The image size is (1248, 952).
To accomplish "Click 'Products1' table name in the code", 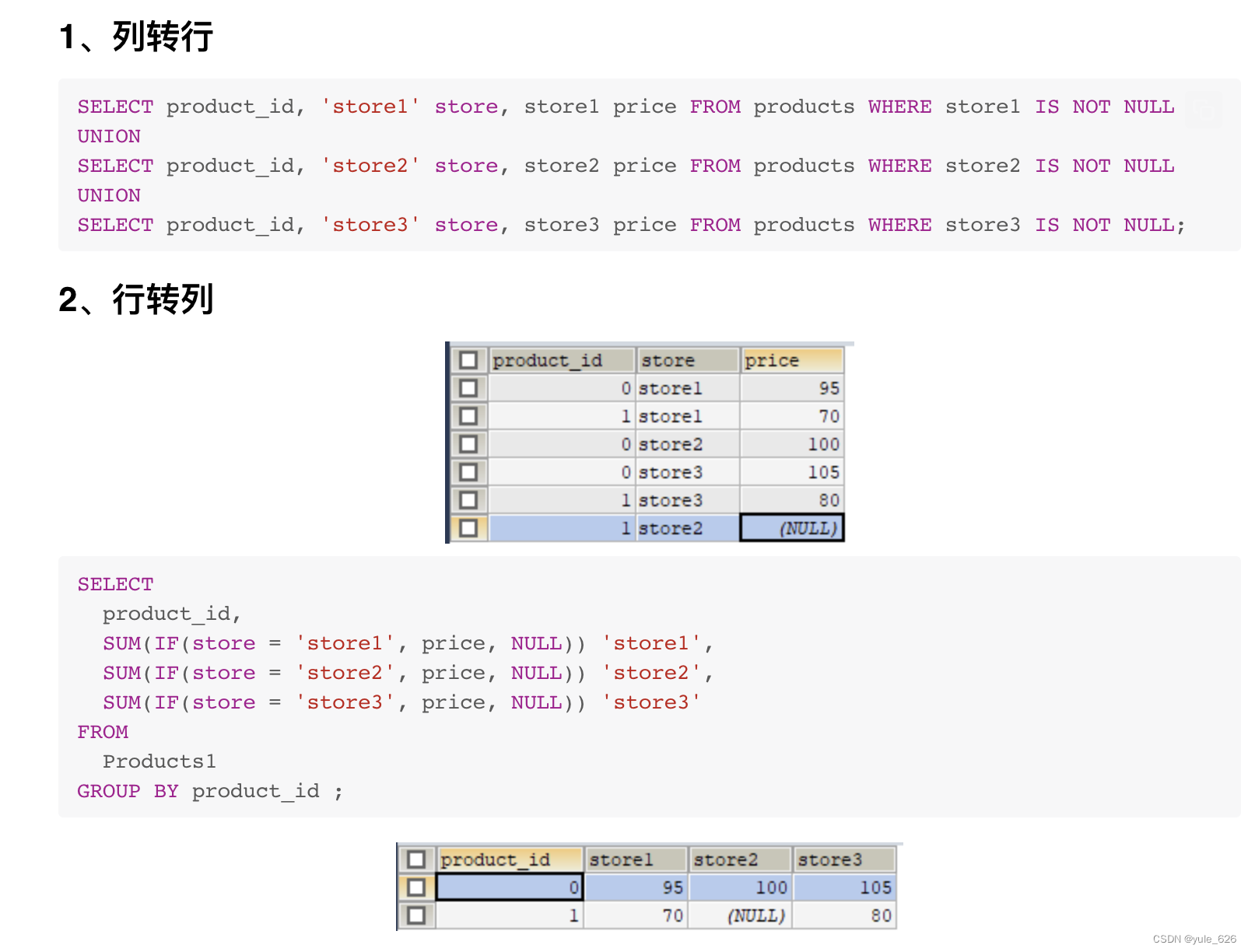I will tap(160, 761).
